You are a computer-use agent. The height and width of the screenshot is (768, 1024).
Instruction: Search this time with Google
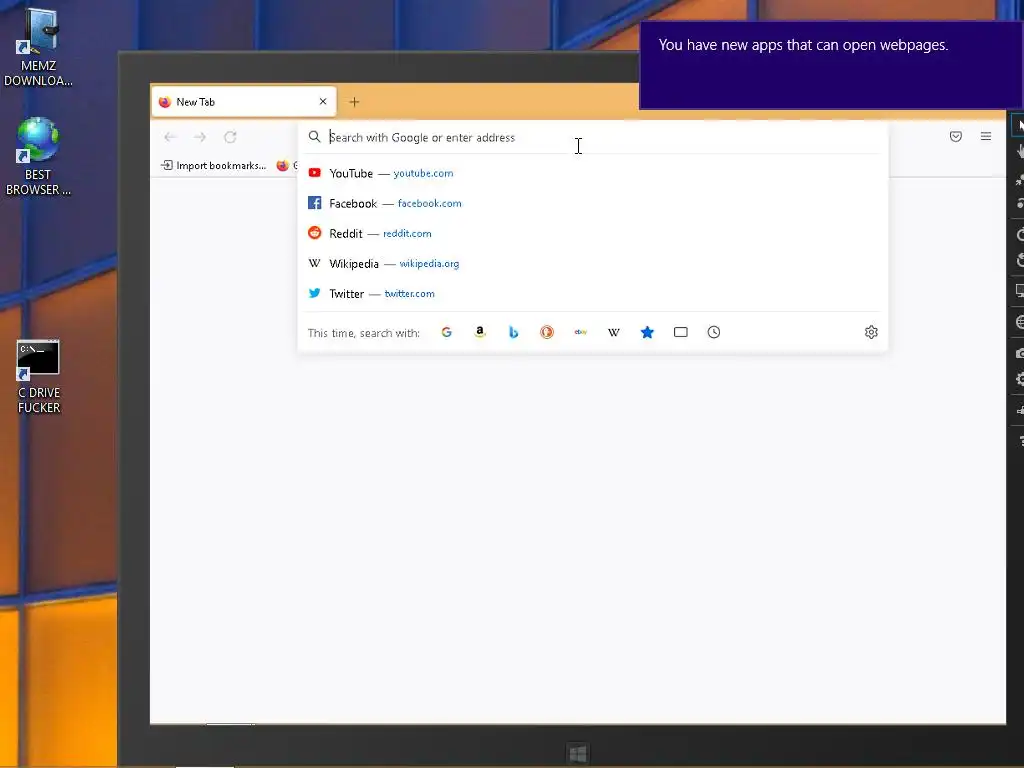(447, 332)
